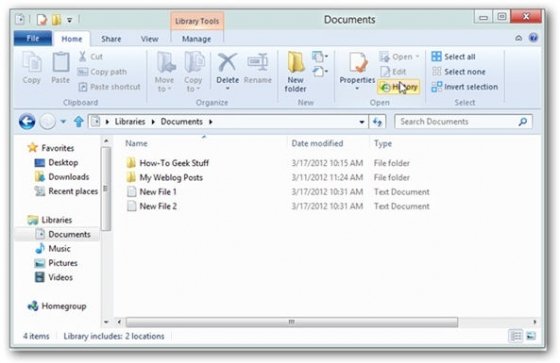This screenshot has width=560, height=363.
Task: Go up one level with Up arrow
Action: click(x=79, y=122)
